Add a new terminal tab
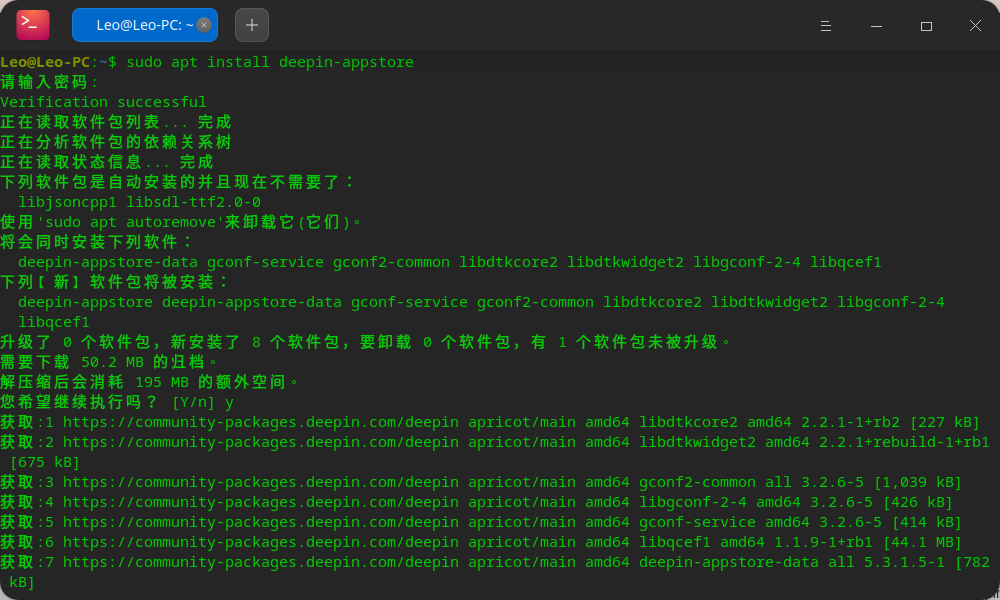The width and height of the screenshot is (1000, 600). click(x=252, y=25)
